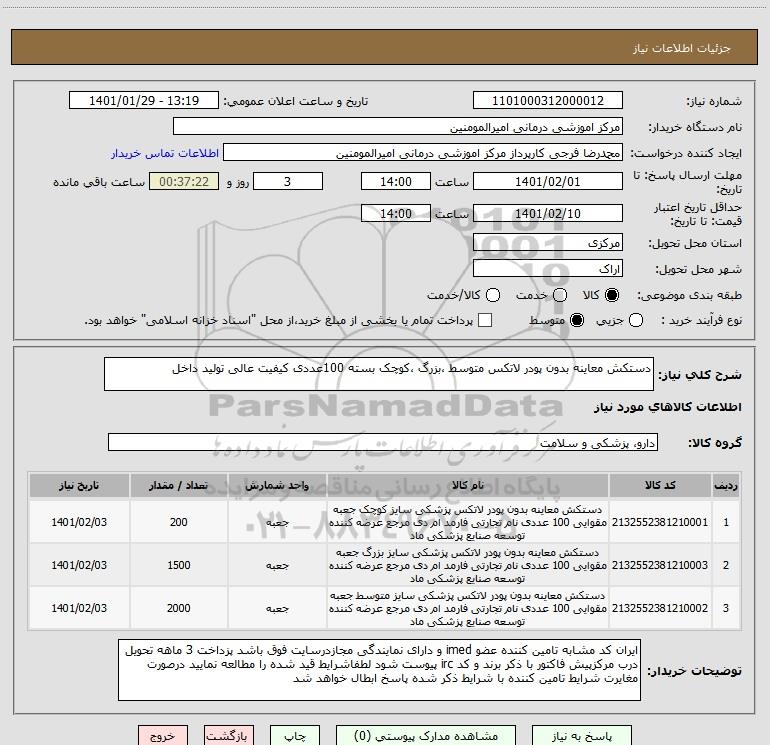This screenshot has height=745, width=770.
Task: Click the row 1 date cell 1401/02/03
Action: coord(79,522)
